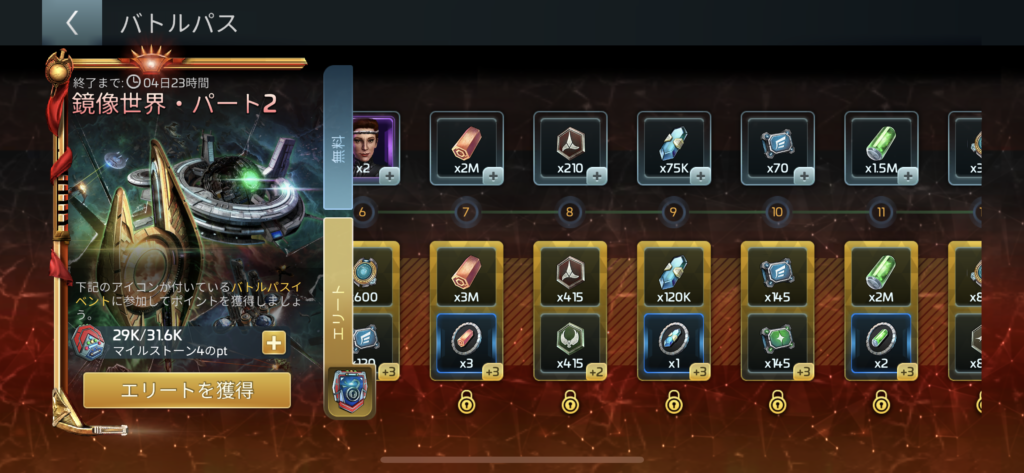1024x473 pixels.
Task: Expand the +3 badge on milestone 10 elite
Action: pos(803,371)
